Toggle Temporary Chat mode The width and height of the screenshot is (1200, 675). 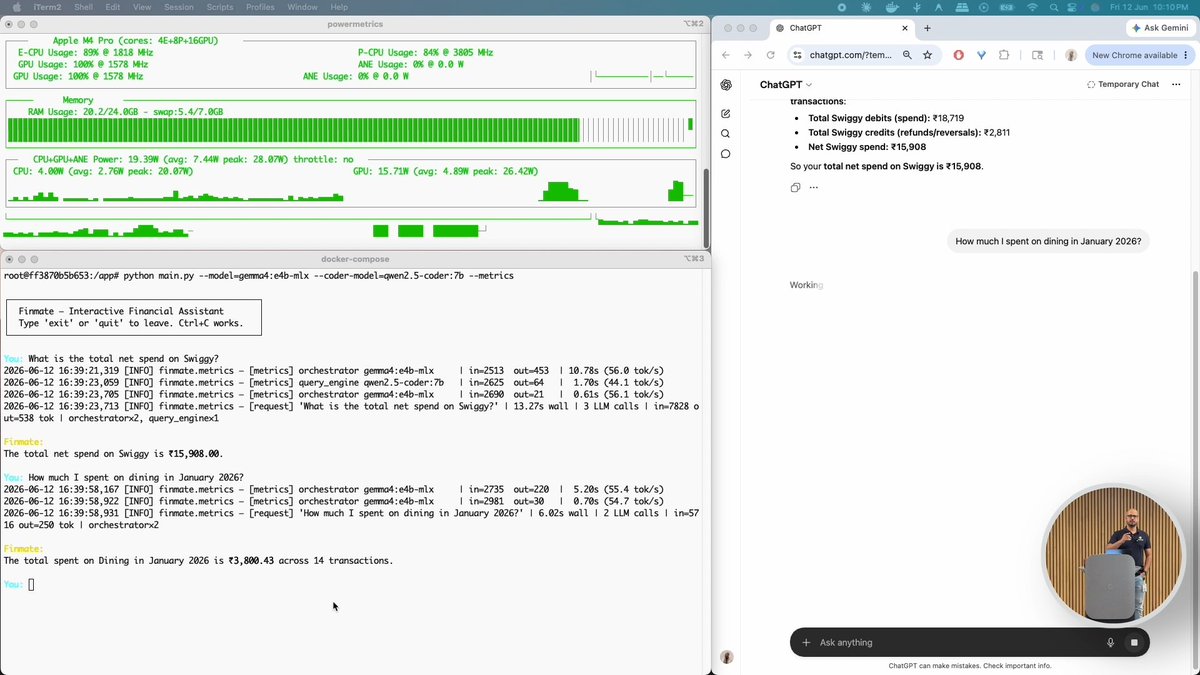coord(1122,84)
